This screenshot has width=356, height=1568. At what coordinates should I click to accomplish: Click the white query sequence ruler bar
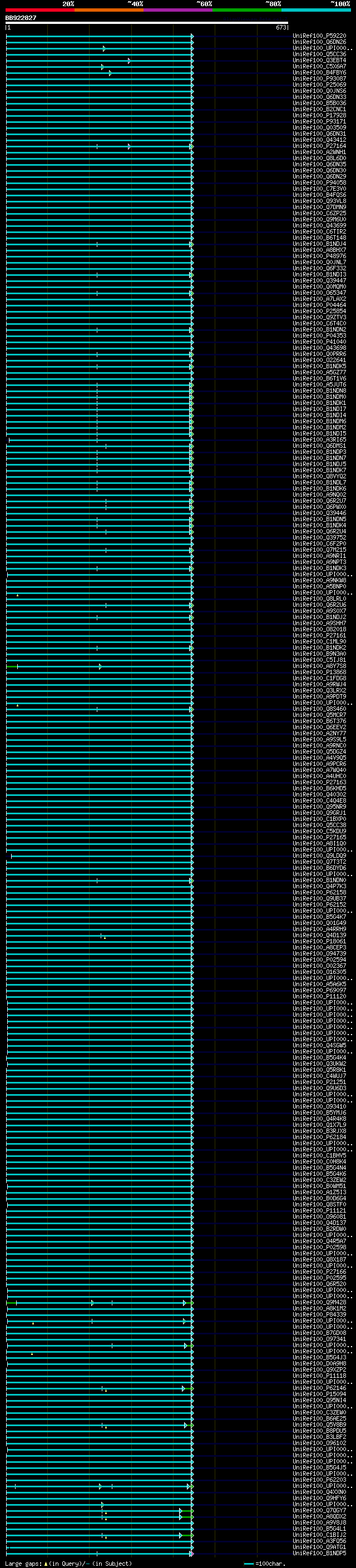tap(147, 22)
